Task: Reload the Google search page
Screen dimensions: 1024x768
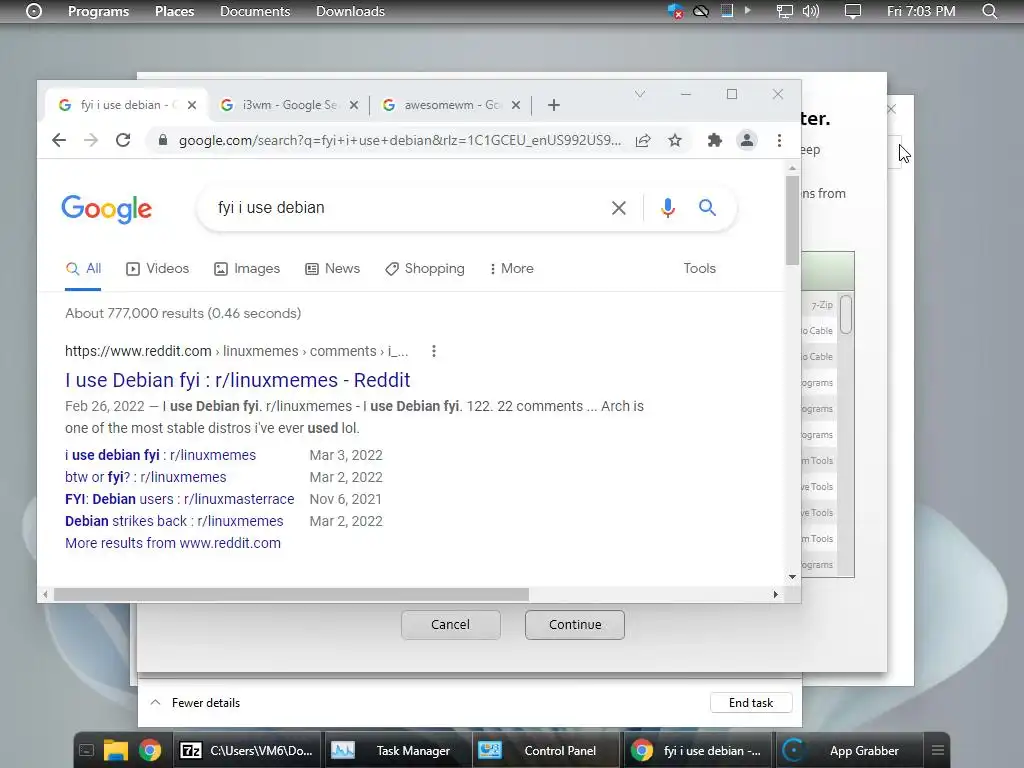Action: coord(123,140)
